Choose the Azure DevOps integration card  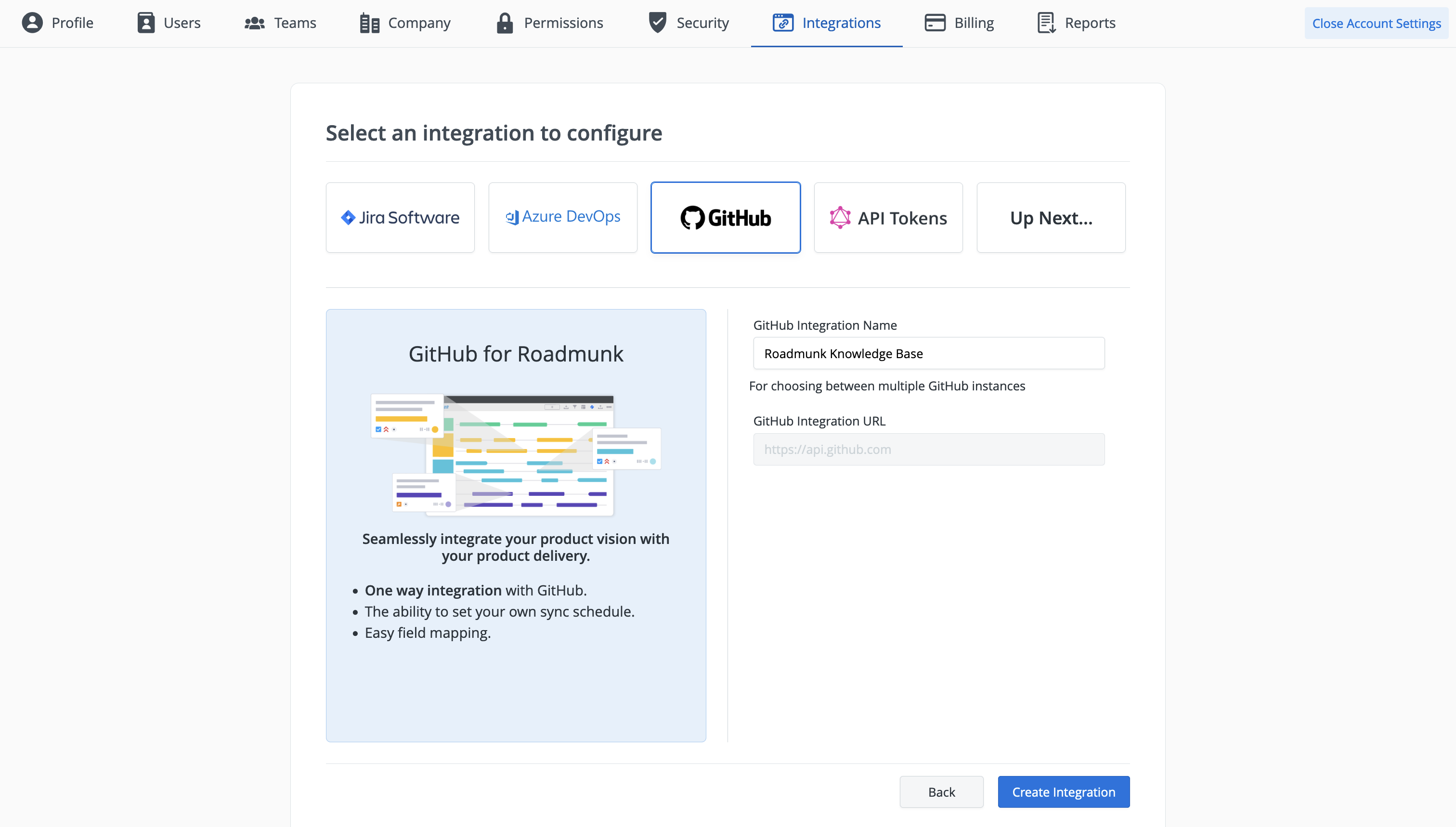[562, 218]
